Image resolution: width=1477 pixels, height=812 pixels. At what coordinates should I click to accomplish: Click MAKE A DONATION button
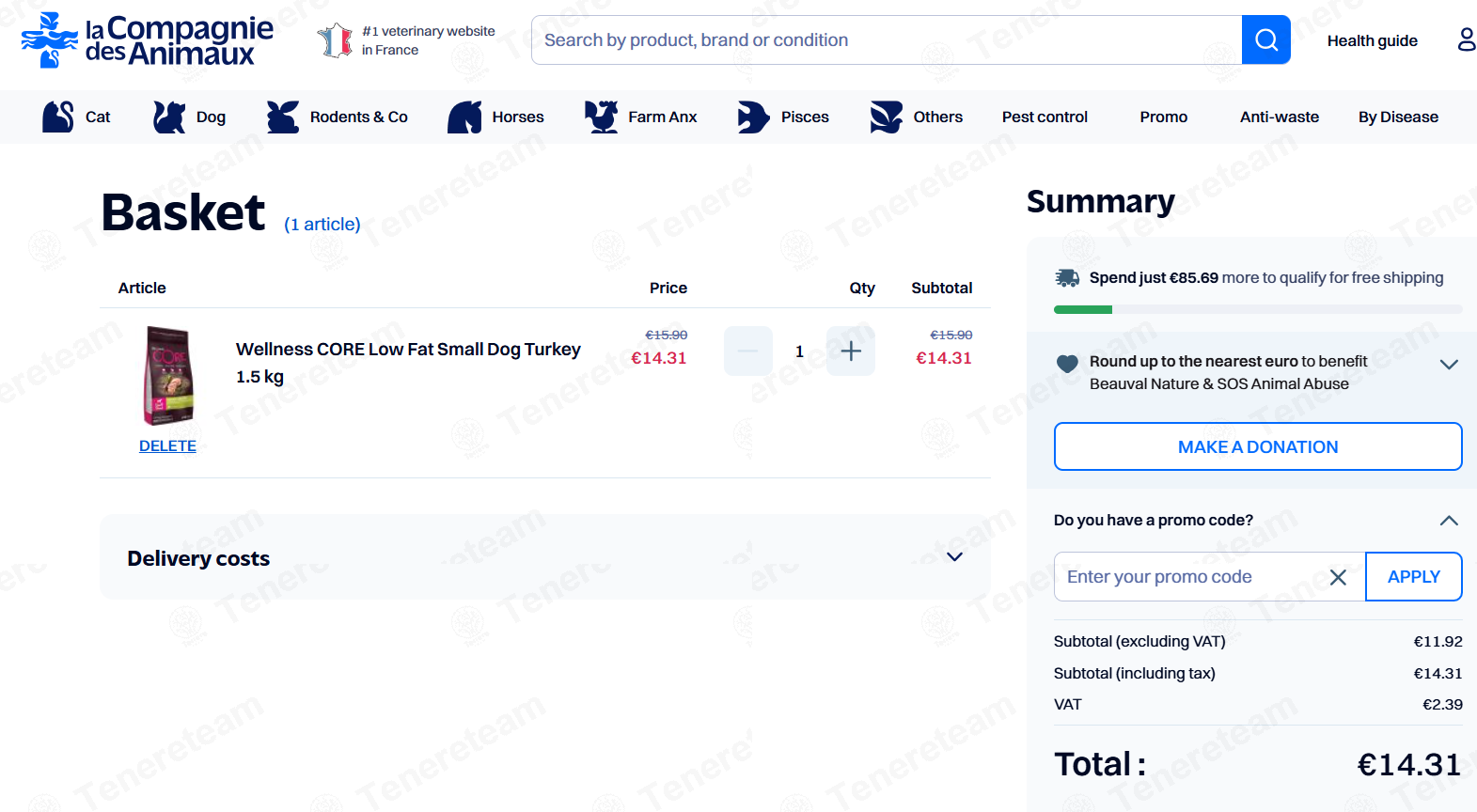(1258, 446)
